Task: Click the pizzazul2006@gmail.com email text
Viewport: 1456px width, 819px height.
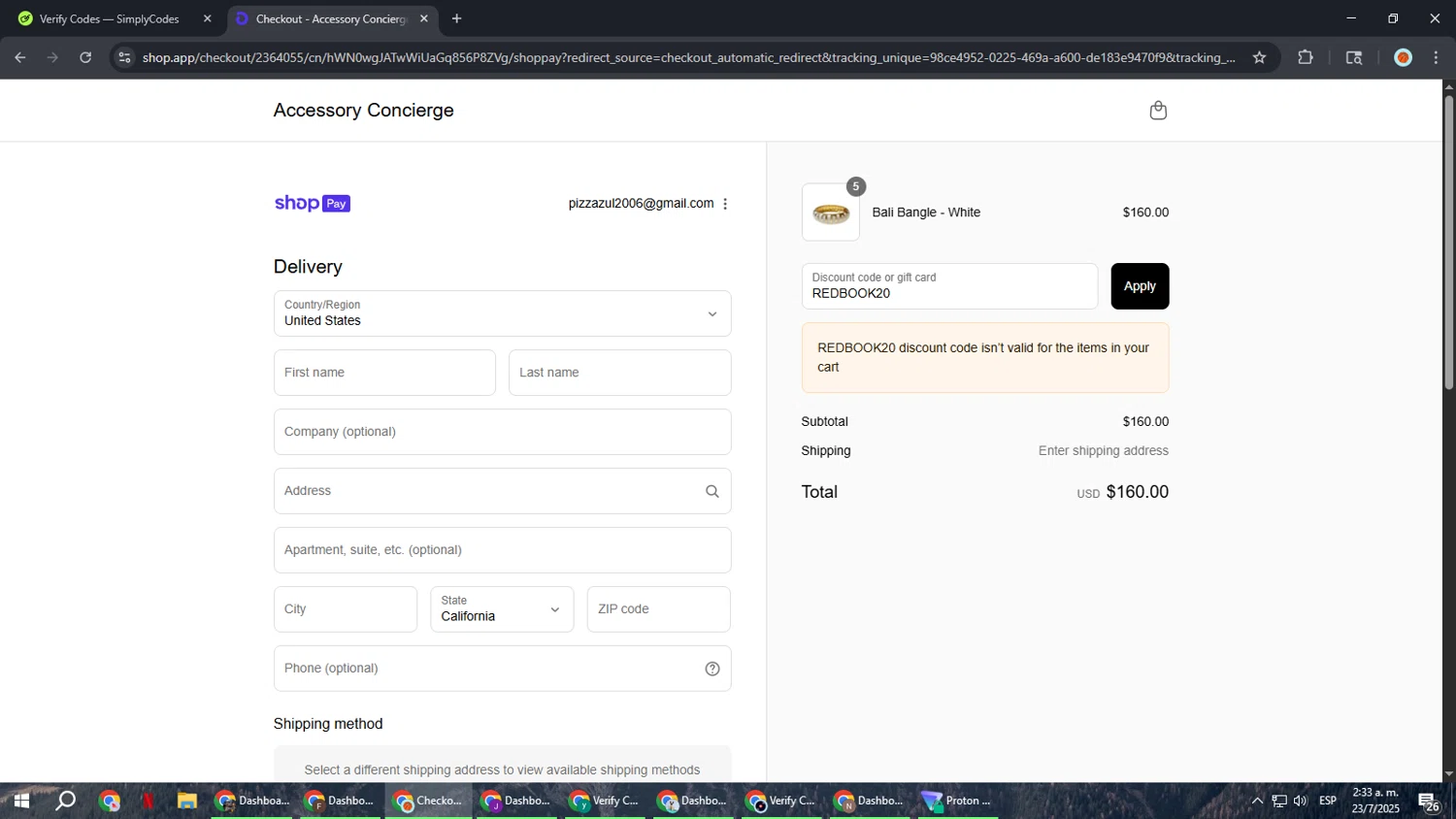Action: click(x=641, y=204)
